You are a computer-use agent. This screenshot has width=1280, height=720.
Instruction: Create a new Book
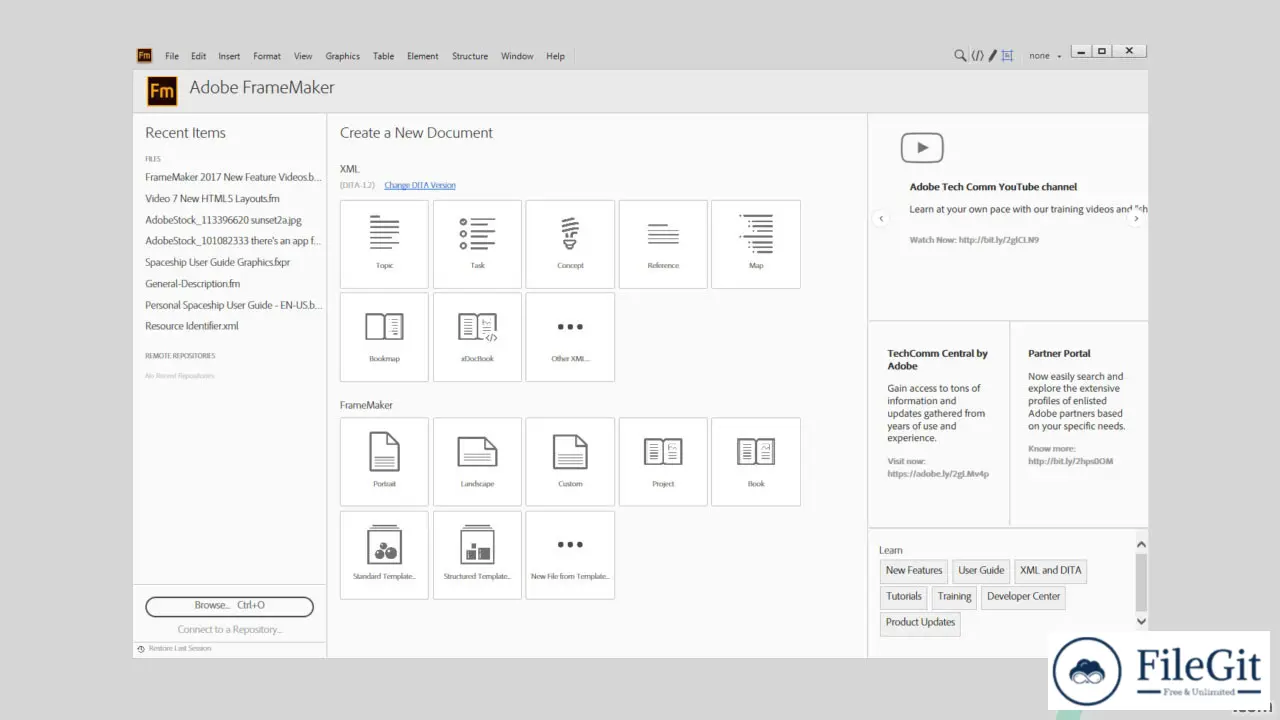pyautogui.click(x=756, y=462)
